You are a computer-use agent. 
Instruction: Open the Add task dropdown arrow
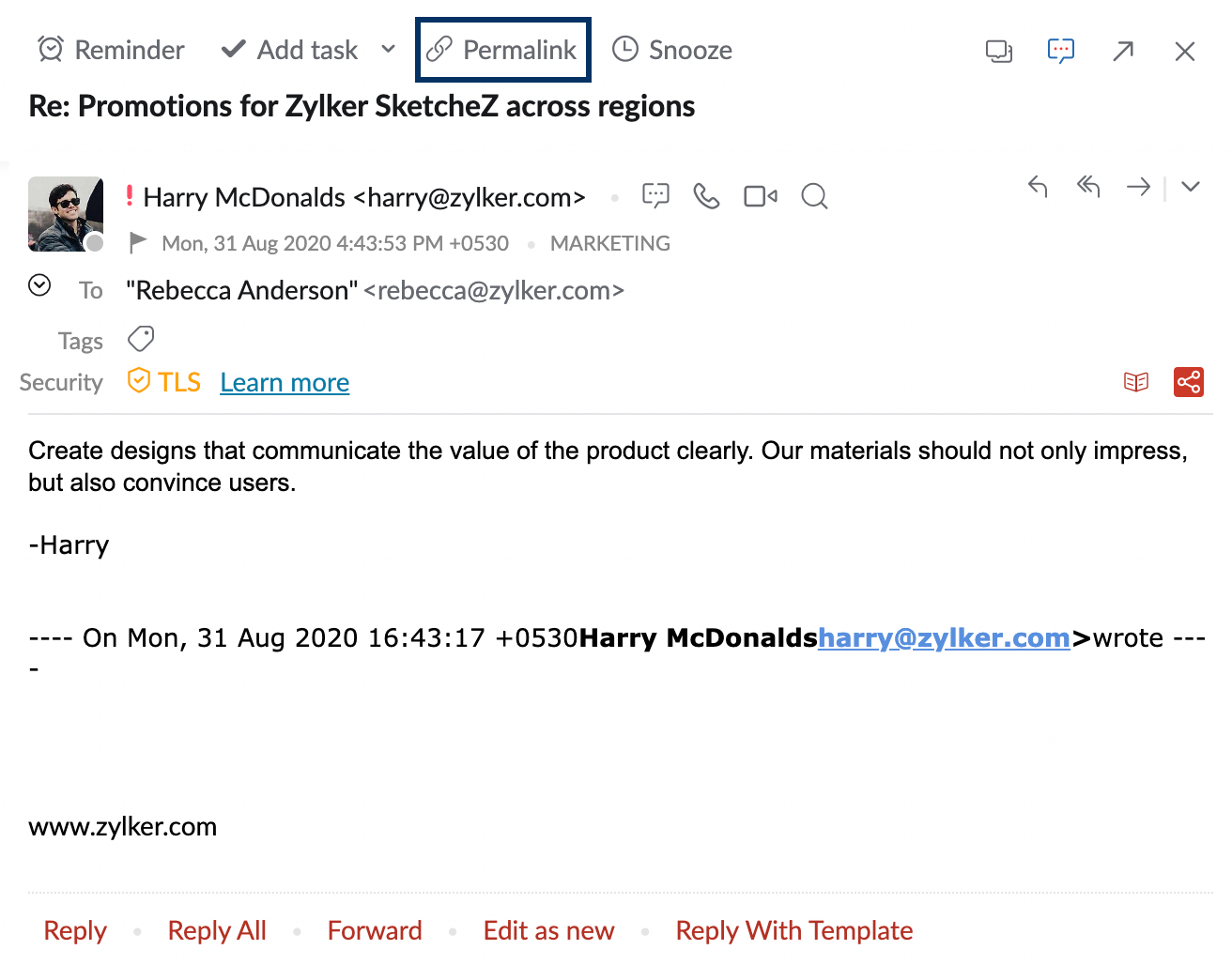pos(388,49)
